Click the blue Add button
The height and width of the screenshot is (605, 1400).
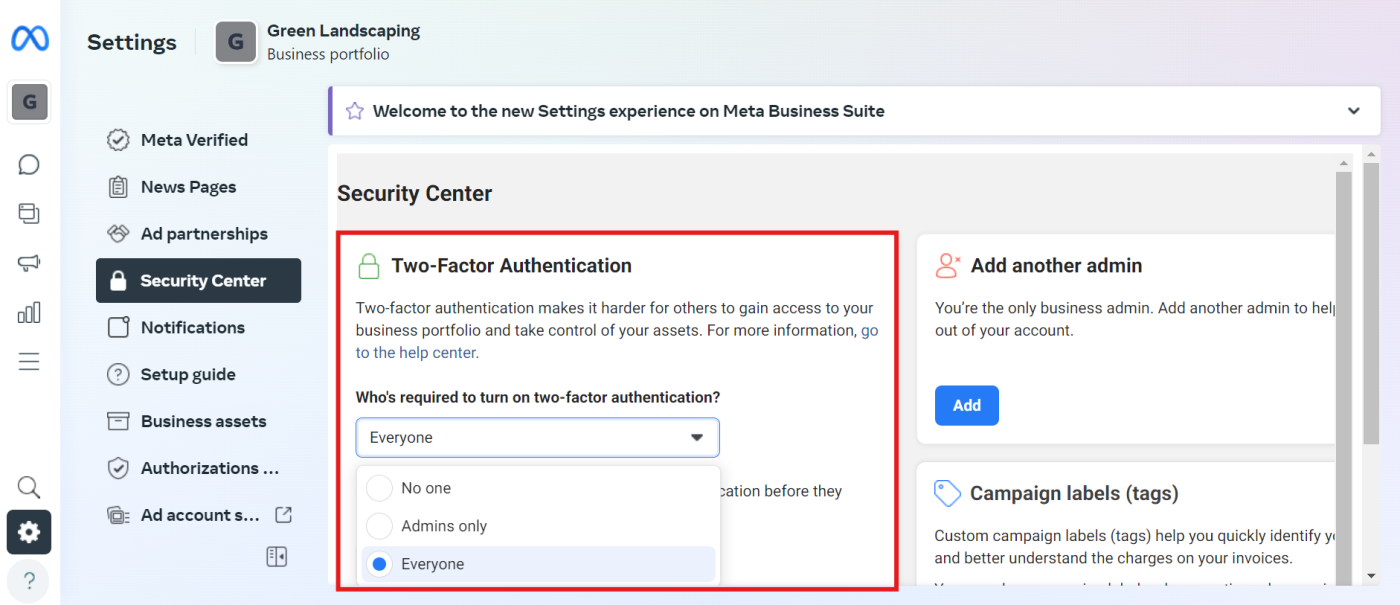(967, 405)
